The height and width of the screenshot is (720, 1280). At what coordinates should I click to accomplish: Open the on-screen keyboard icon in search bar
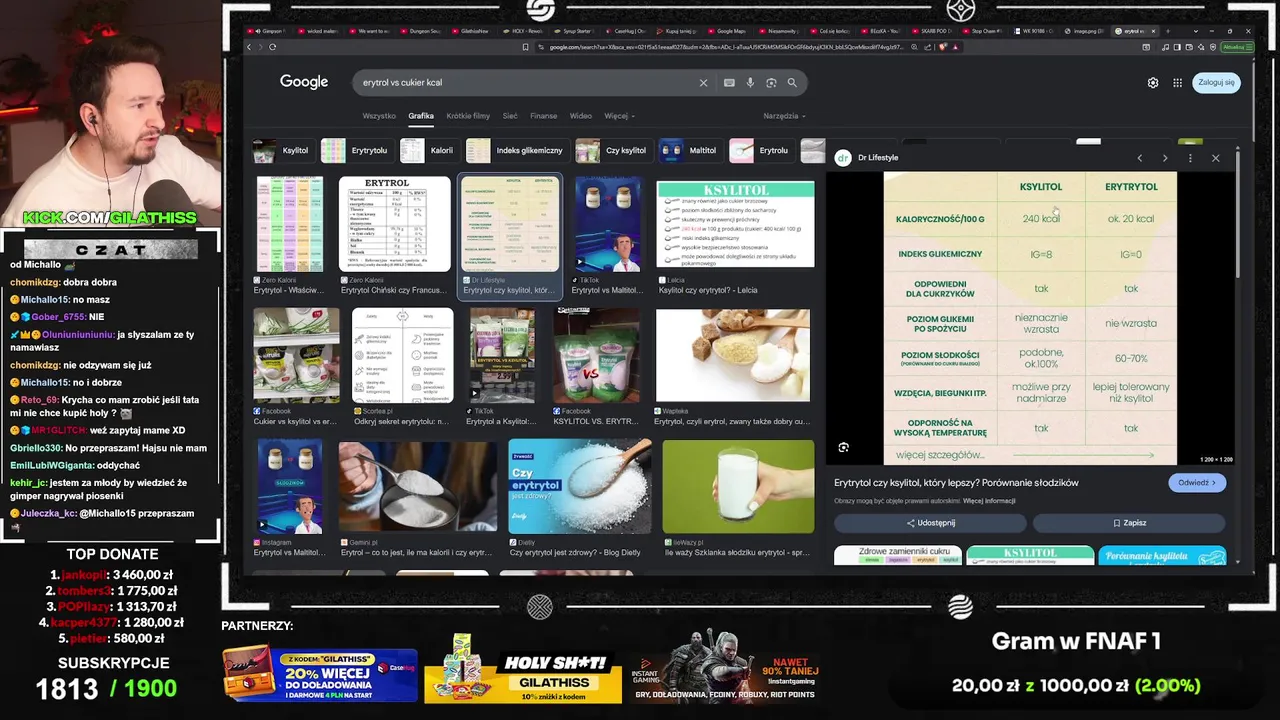pos(729,83)
